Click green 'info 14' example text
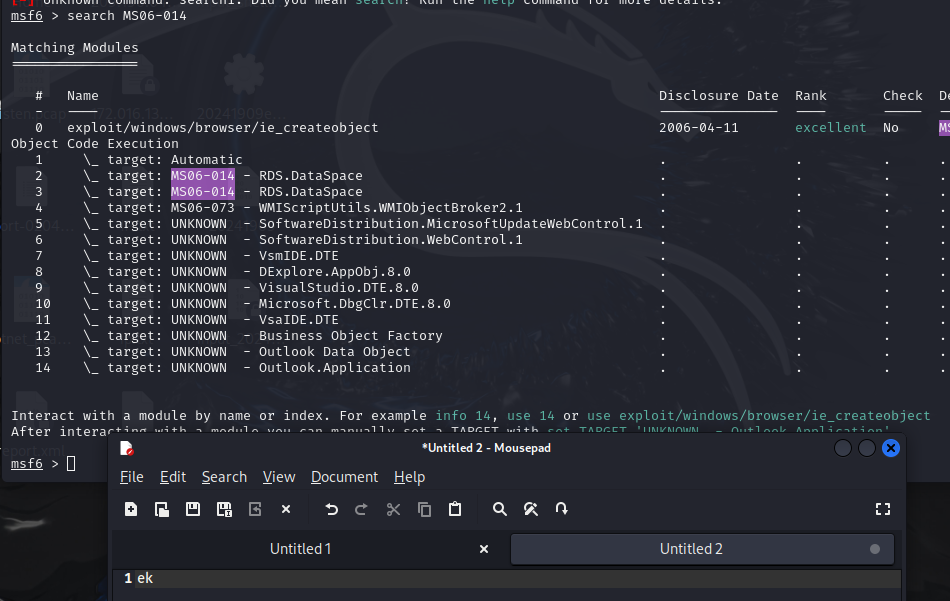This screenshot has width=950, height=601. click(463, 416)
